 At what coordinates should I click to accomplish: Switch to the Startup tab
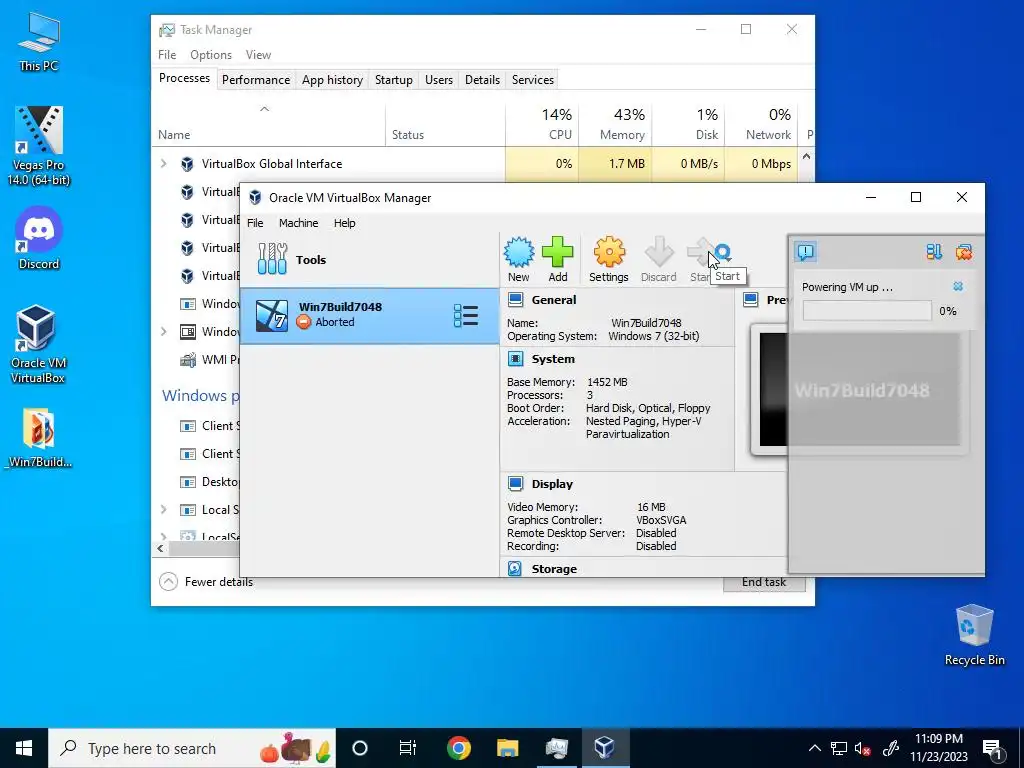pos(394,80)
